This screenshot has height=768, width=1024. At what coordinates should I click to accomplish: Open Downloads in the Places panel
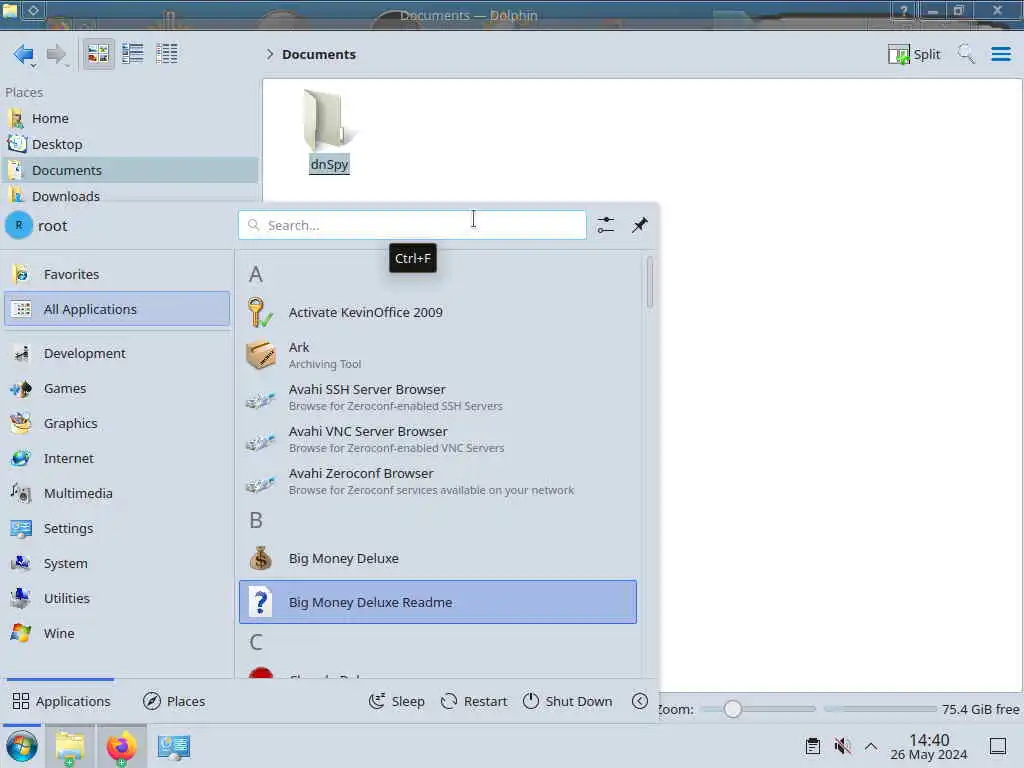pos(129,195)
